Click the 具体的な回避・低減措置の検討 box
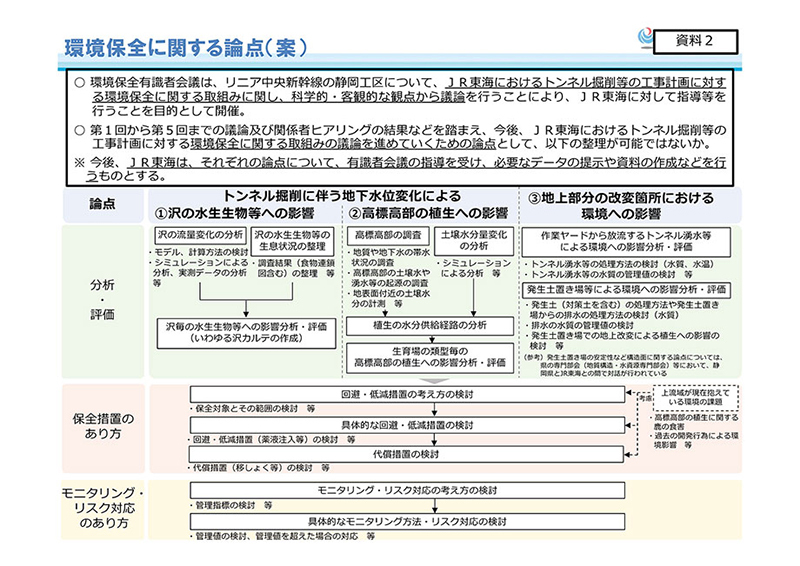This screenshot has height=566, width=800. 407,425
